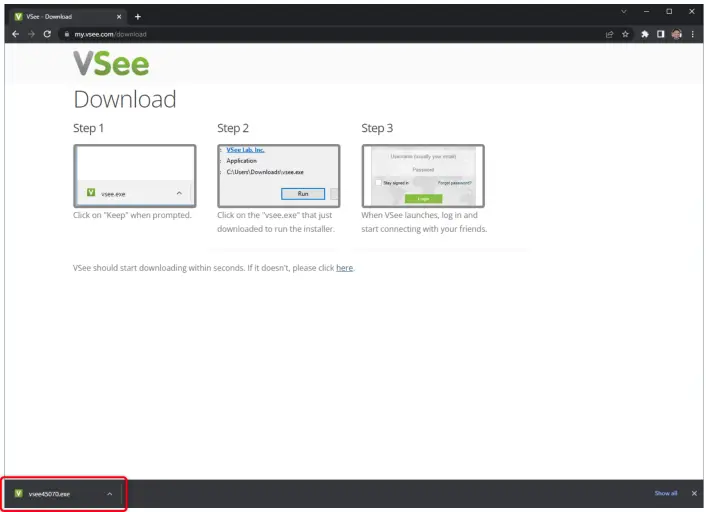Viewport: 706px width, 512px height.
Task: Open the Step 1 screenshot thumbnail
Action: click(x=135, y=176)
